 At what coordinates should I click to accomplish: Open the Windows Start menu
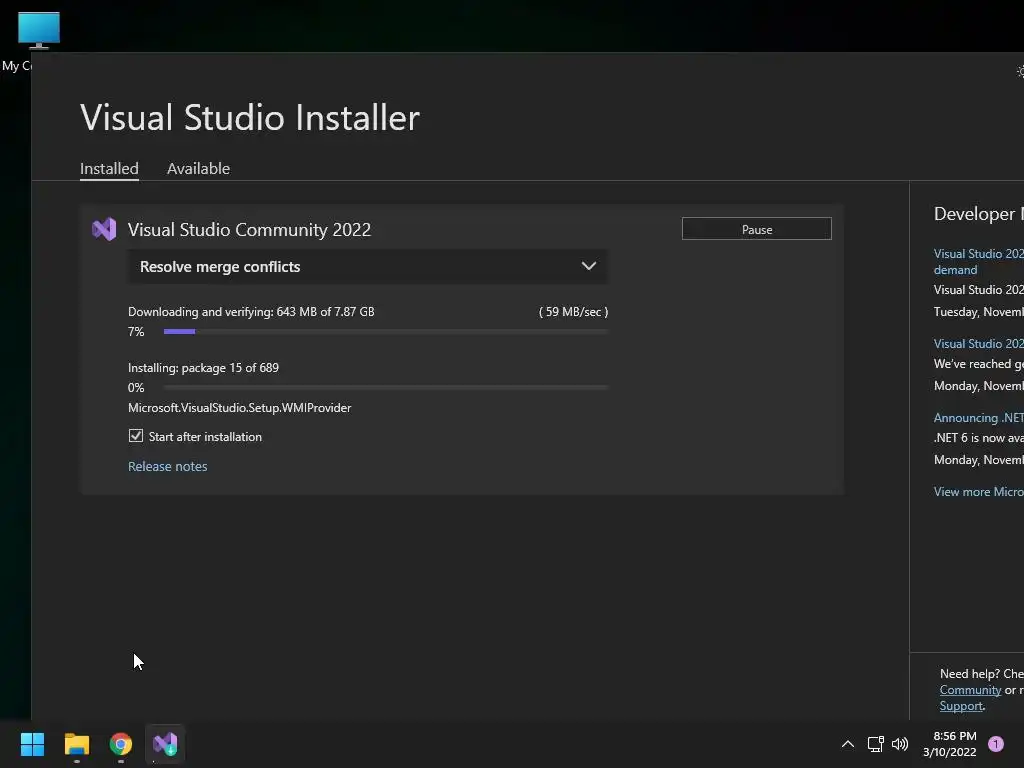pyautogui.click(x=32, y=744)
